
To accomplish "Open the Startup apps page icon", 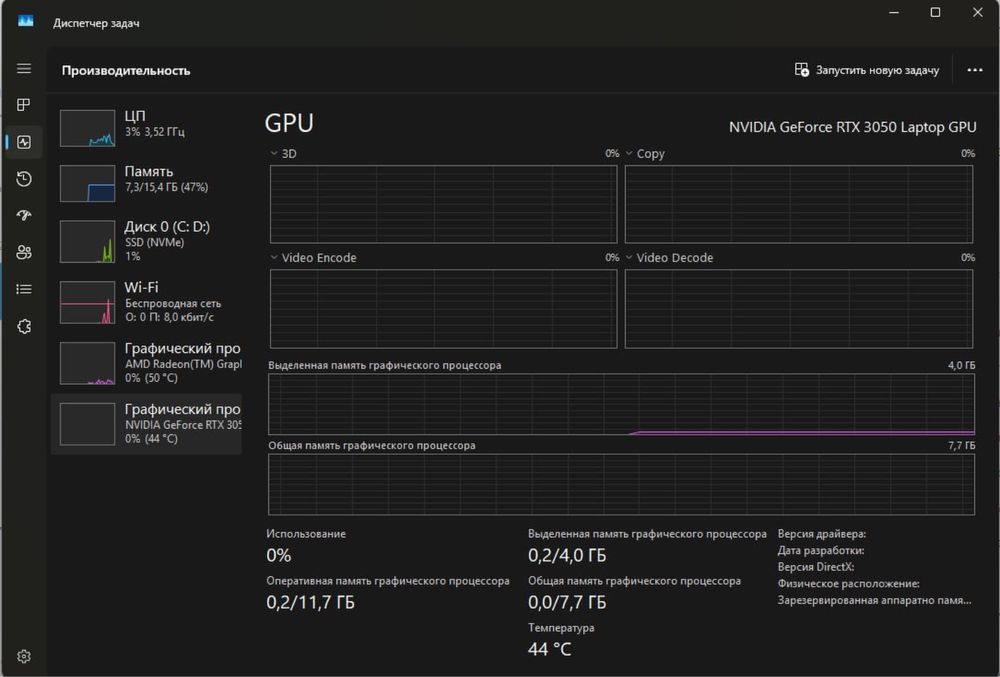I will click(x=24, y=216).
